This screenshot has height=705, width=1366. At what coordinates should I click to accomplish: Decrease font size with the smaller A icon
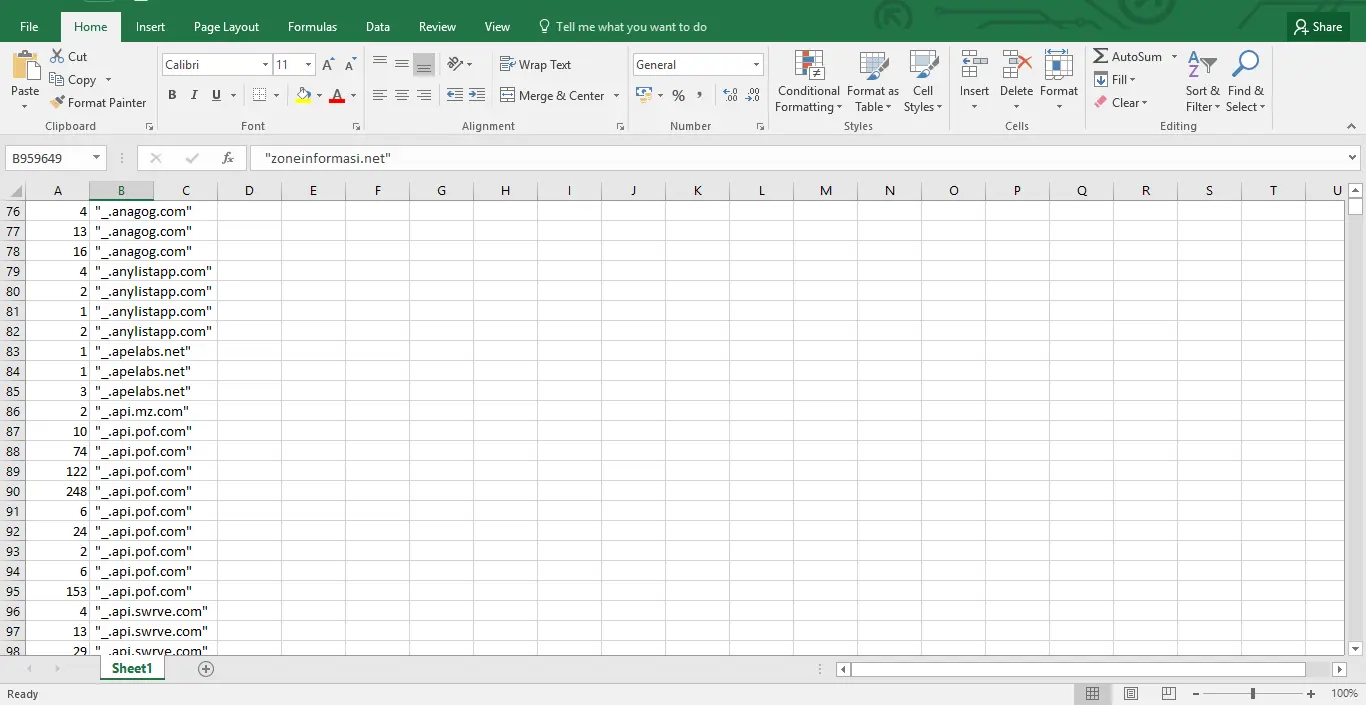350,65
